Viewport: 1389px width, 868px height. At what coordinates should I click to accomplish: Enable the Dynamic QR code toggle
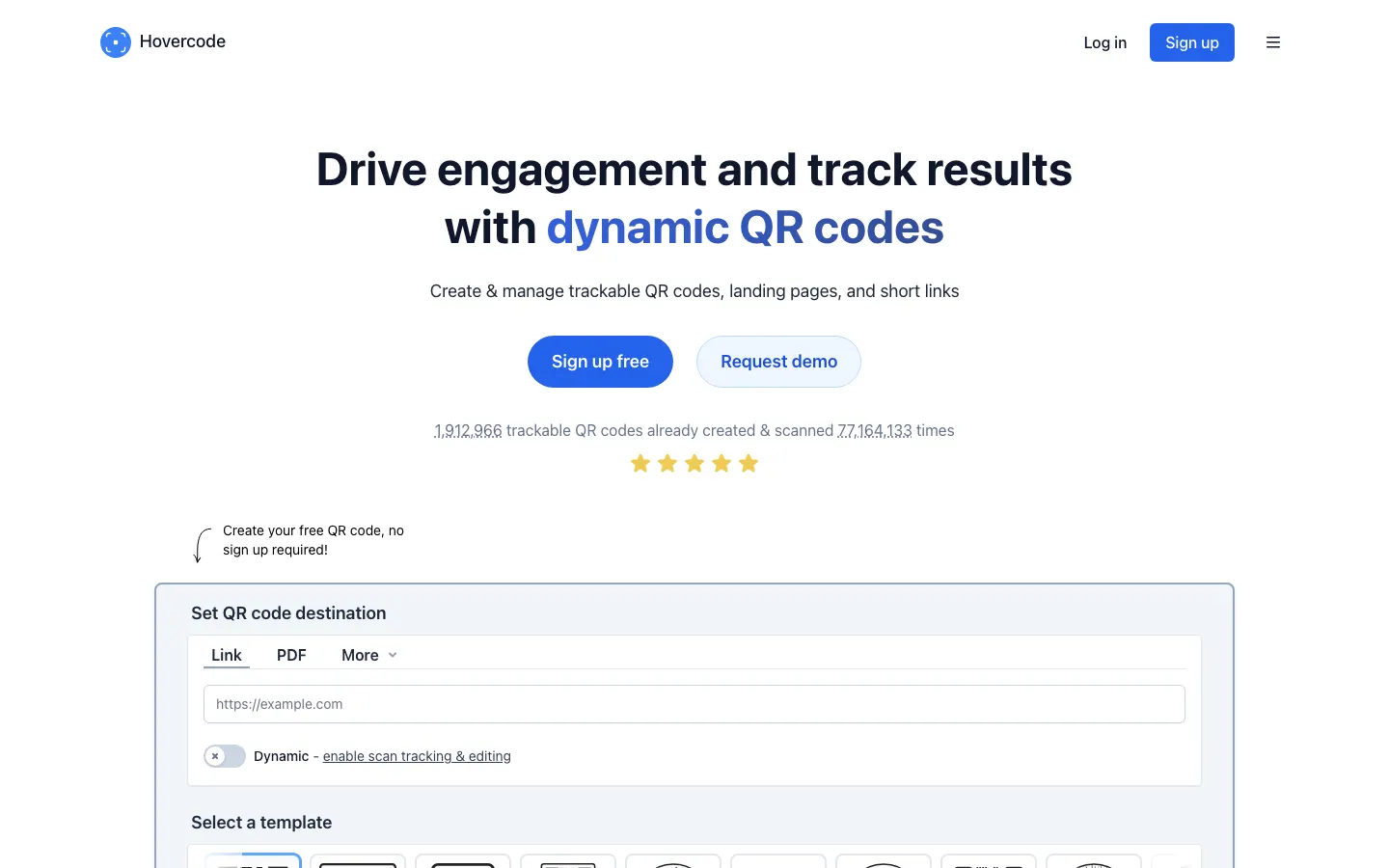coord(225,756)
